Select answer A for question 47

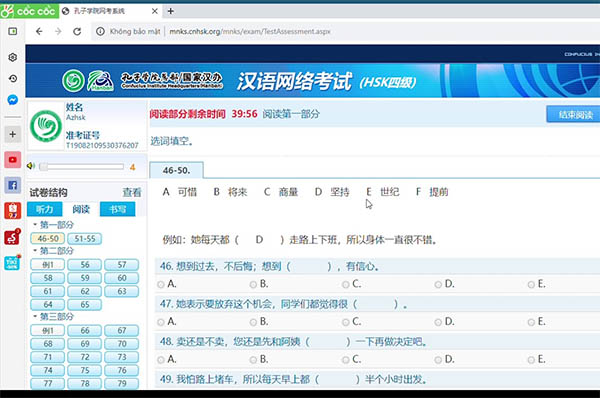[161, 322]
